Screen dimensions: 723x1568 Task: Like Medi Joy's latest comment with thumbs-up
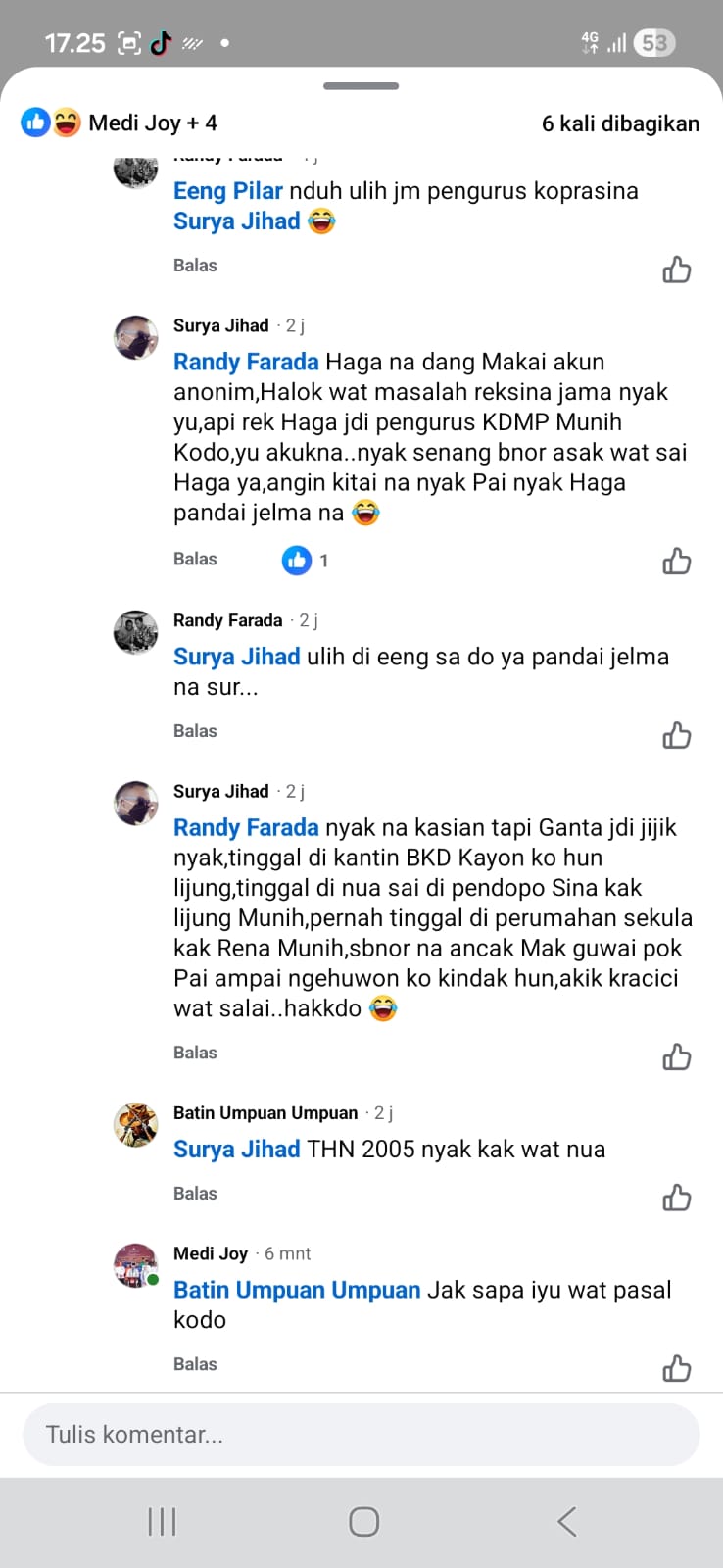pyautogui.click(x=676, y=1368)
